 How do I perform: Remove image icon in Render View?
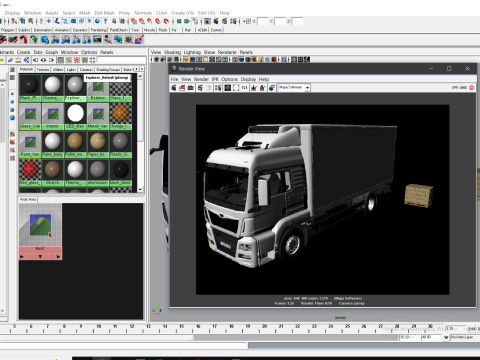[262, 88]
